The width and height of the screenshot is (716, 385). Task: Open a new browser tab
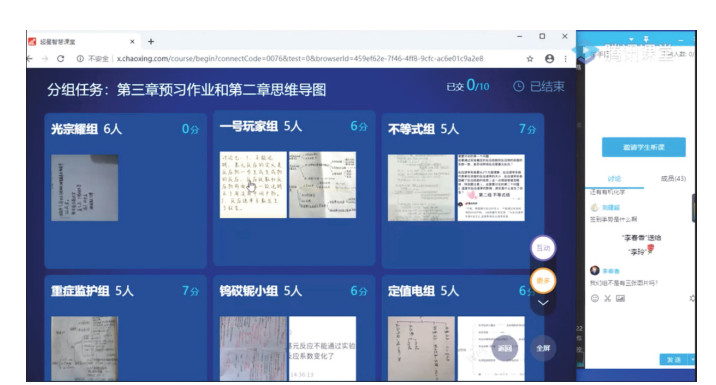(151, 42)
